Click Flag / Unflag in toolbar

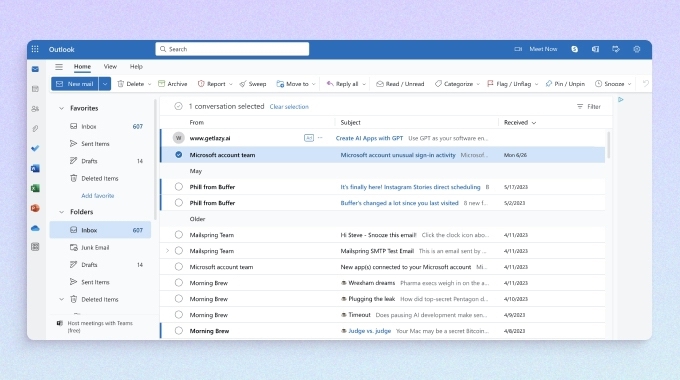click(x=509, y=84)
